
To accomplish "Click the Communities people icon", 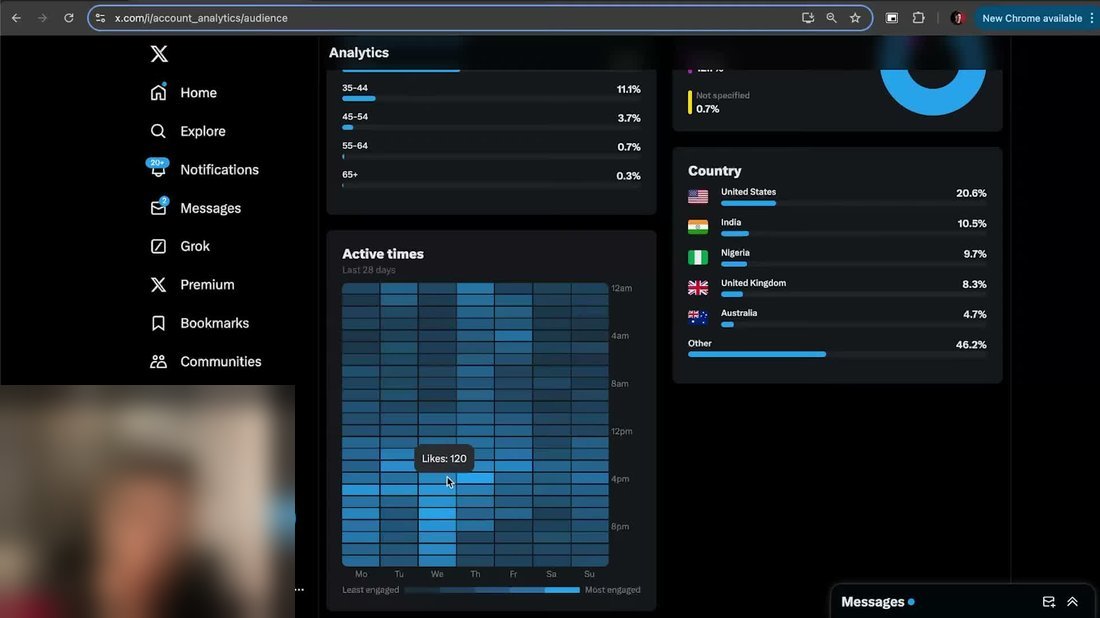I will point(159,361).
